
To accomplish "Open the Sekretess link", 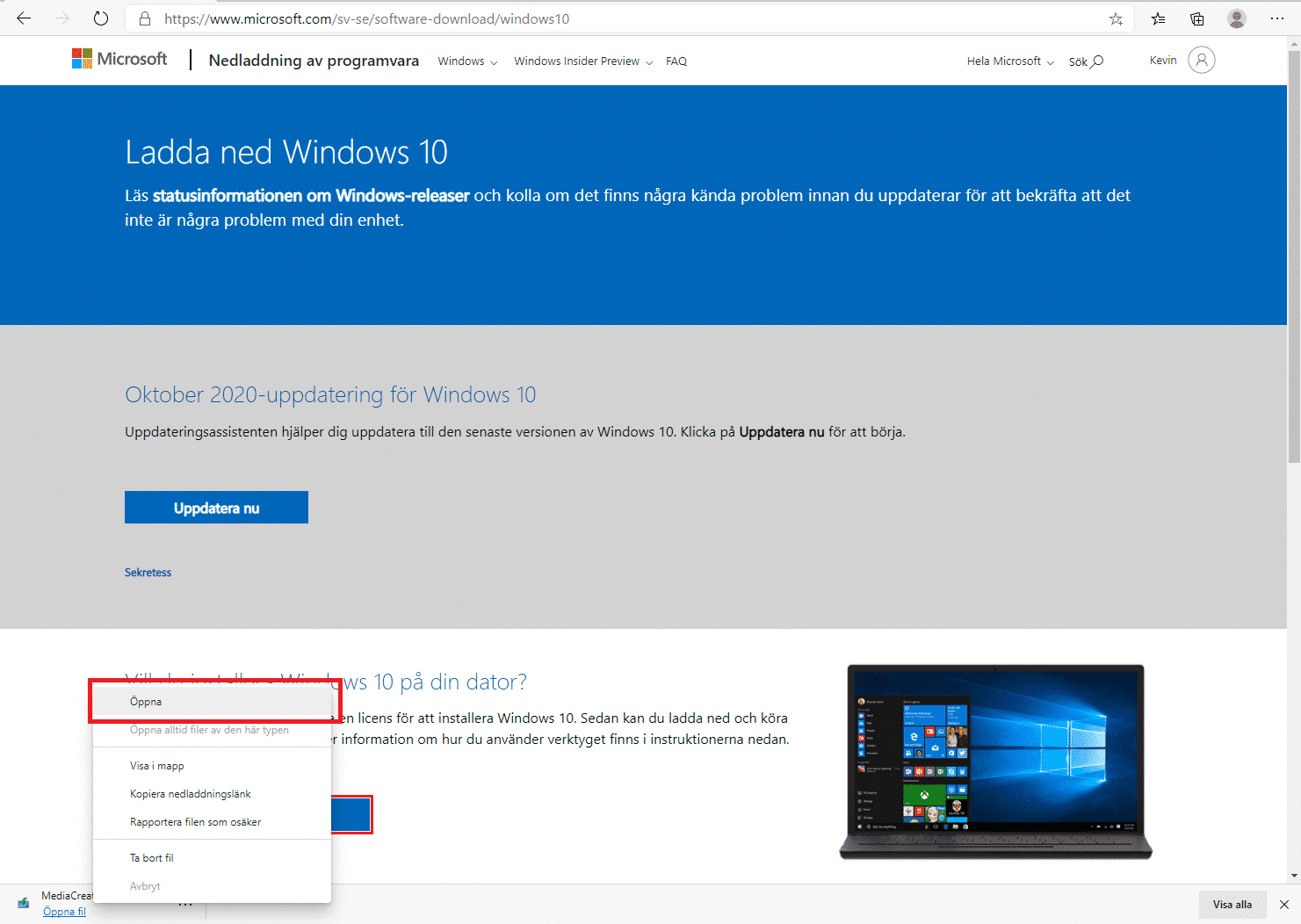I will pyautogui.click(x=148, y=573).
